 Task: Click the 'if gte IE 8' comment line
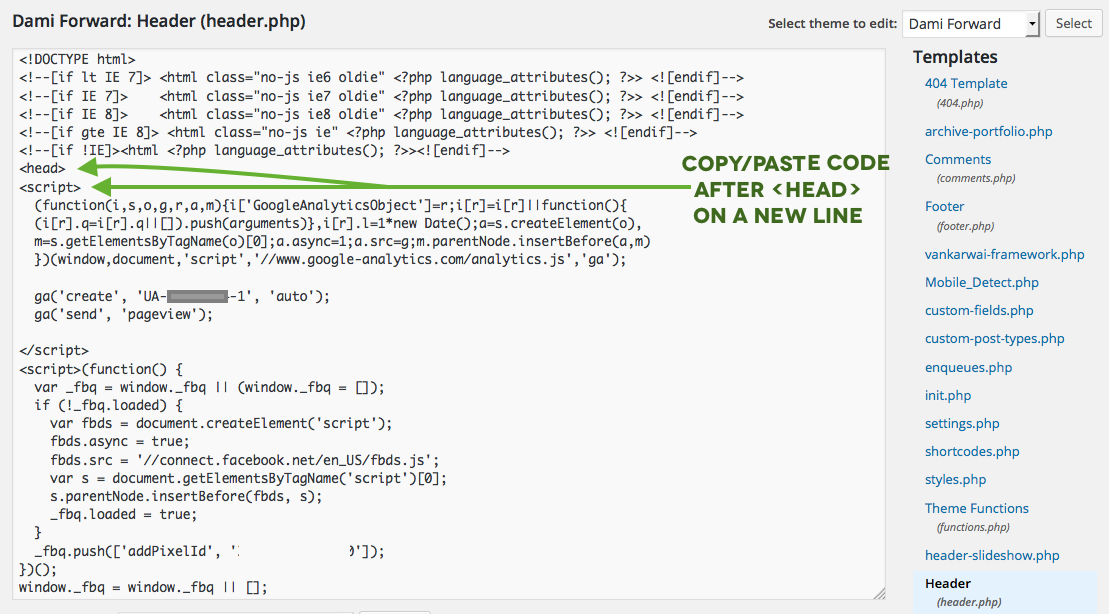[x=358, y=132]
